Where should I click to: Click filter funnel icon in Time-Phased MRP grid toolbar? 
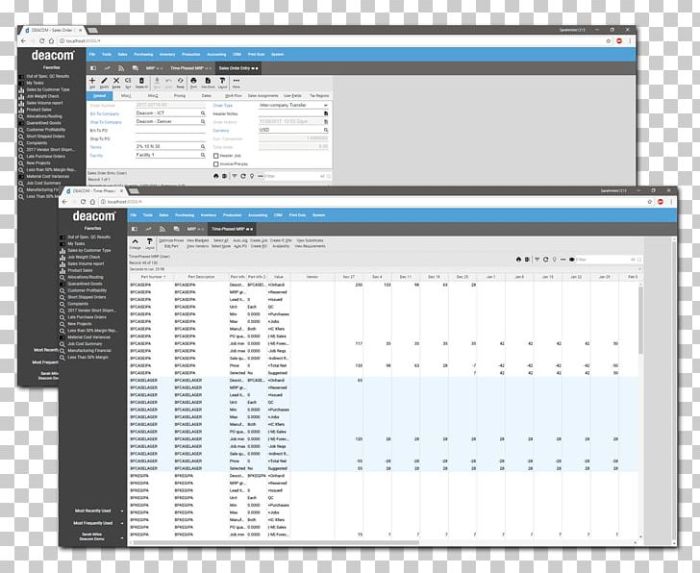coord(537,259)
